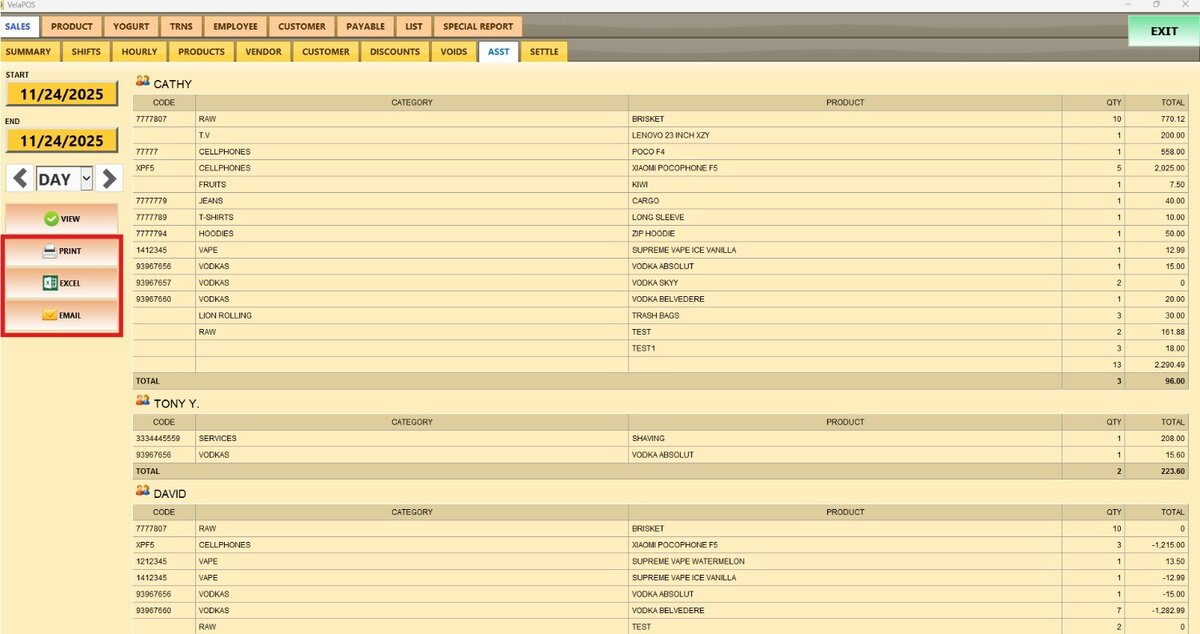
Task: Open the LIST main tab
Action: [x=414, y=27]
